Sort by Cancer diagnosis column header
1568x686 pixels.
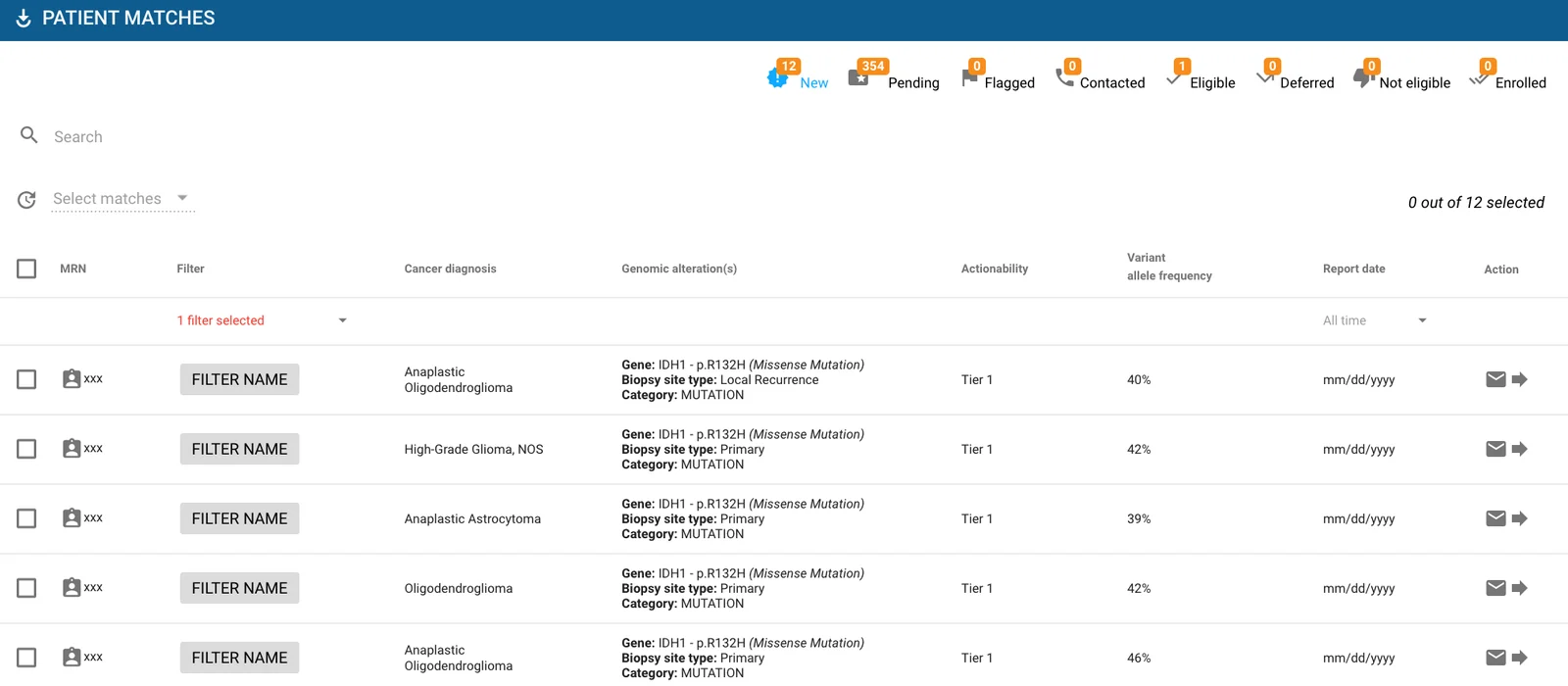(x=450, y=269)
